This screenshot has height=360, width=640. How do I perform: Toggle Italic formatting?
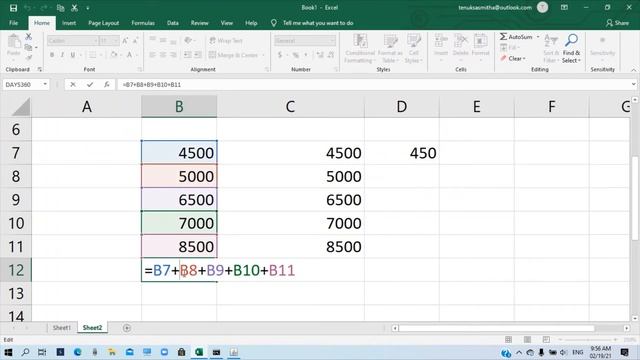pyautogui.click(x=62, y=55)
